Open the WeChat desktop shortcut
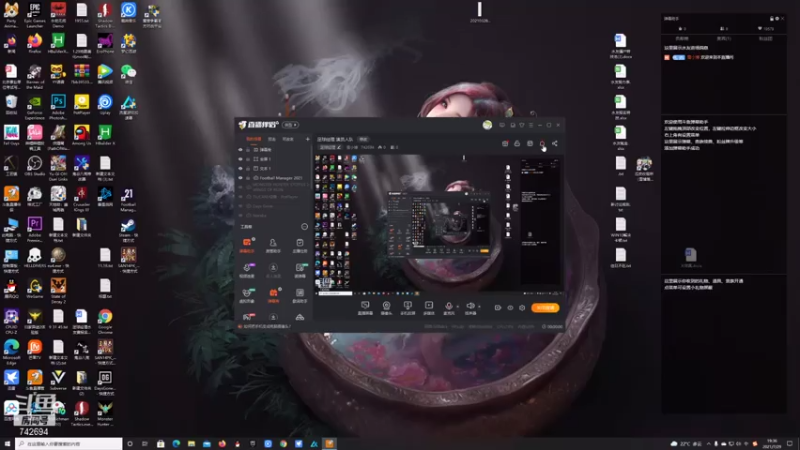Viewport: 800px width, 450px height. point(128,74)
